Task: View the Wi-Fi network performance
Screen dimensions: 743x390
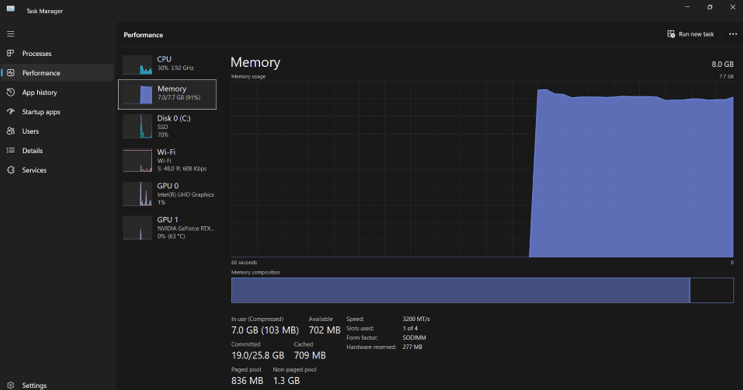Action: point(167,160)
